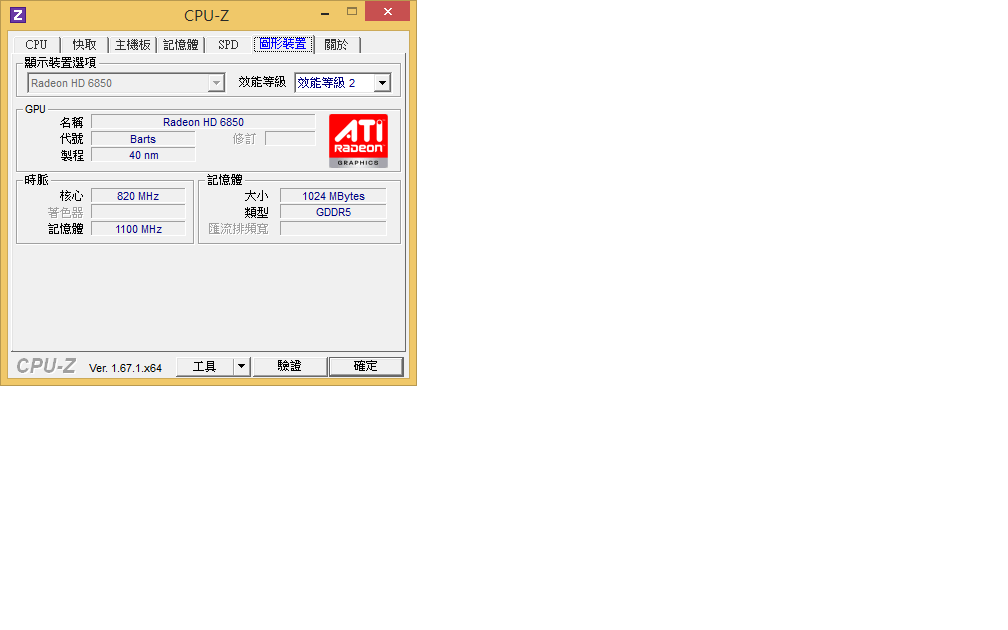This screenshot has height=630, width=1008.
Task: Open the Radeon HD 6850 display device dropdown
Action: [x=126, y=83]
